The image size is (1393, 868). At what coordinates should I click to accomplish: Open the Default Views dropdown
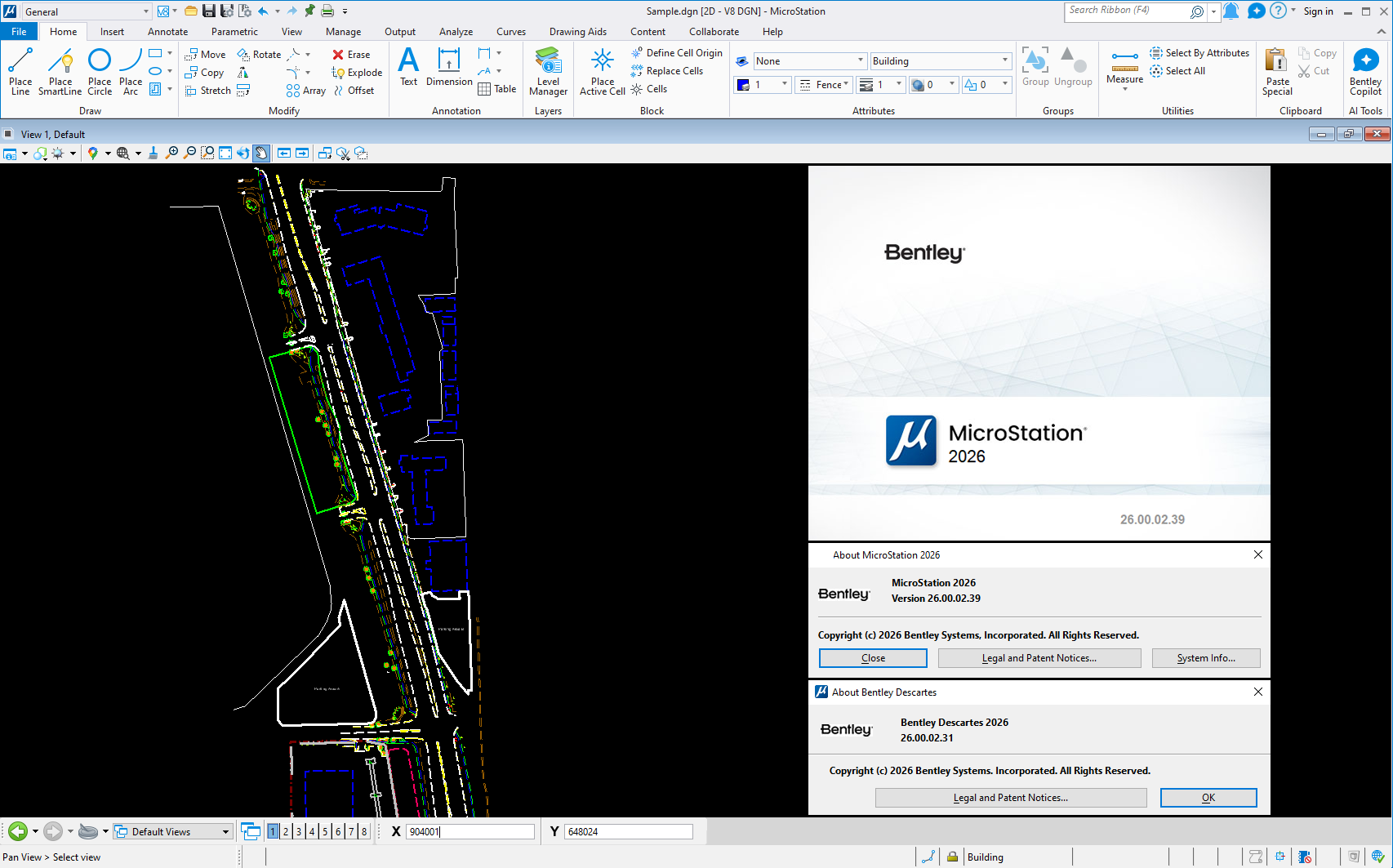172,831
